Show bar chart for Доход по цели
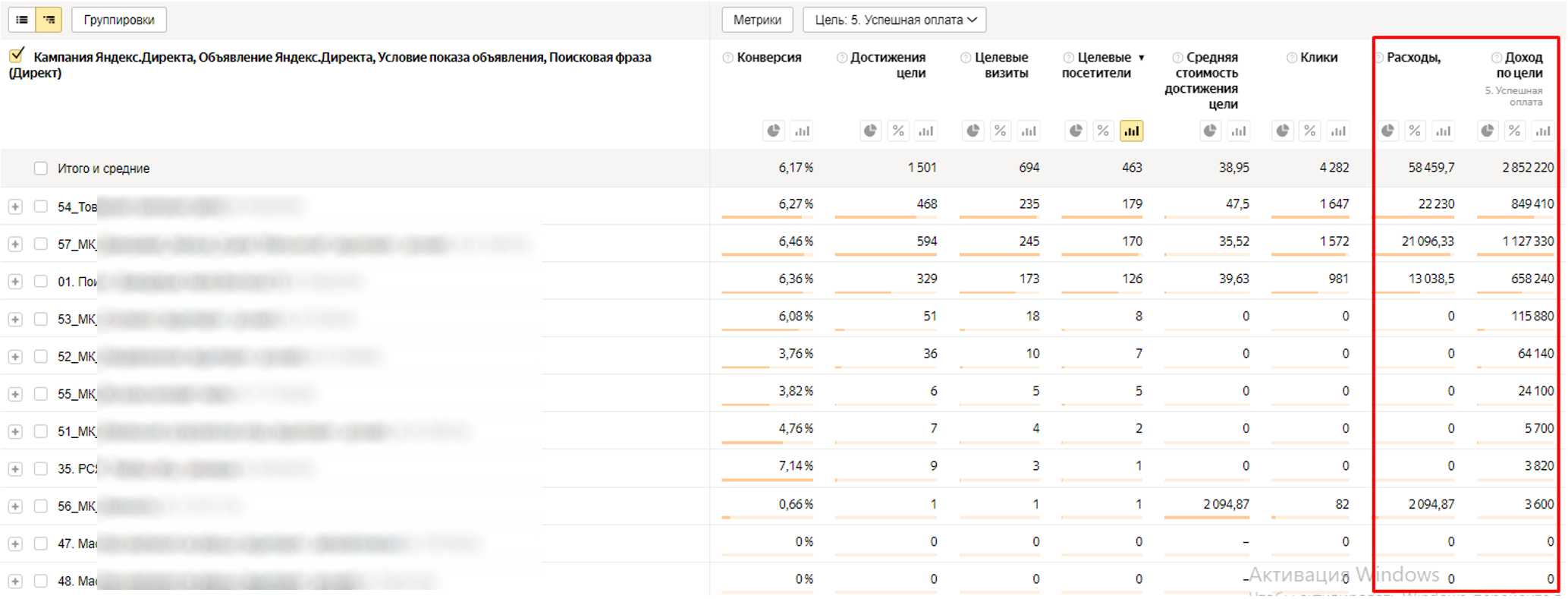This screenshot has width=1568, height=599. (1542, 131)
